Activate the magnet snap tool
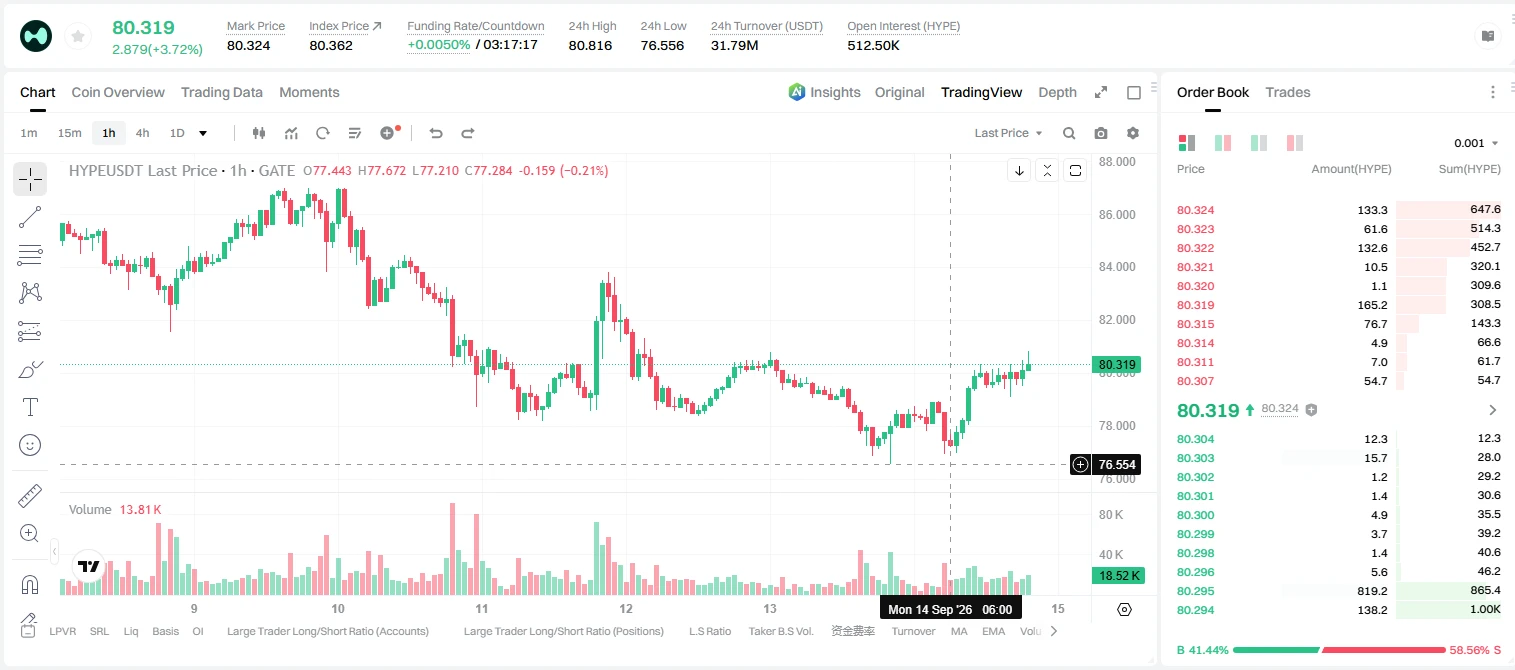The width and height of the screenshot is (1515, 670). (30, 585)
